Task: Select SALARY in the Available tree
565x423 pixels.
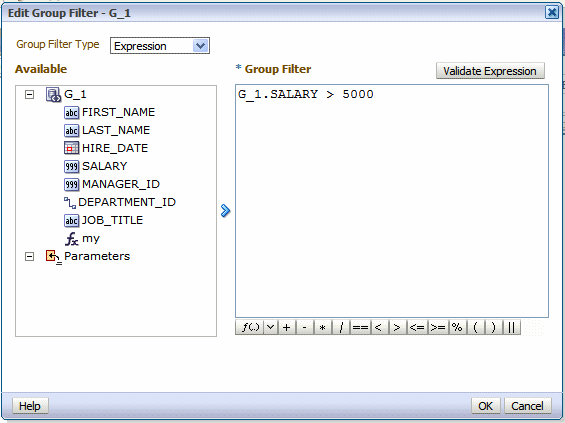Action: point(104,166)
